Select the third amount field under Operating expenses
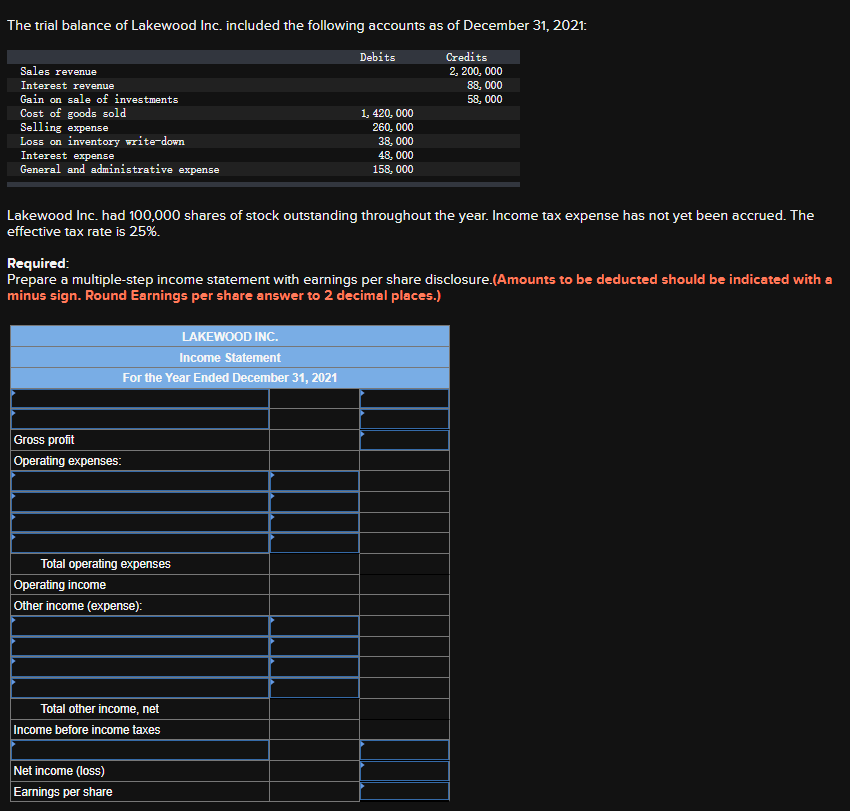Screen dimensions: 850x811 click(x=314, y=523)
